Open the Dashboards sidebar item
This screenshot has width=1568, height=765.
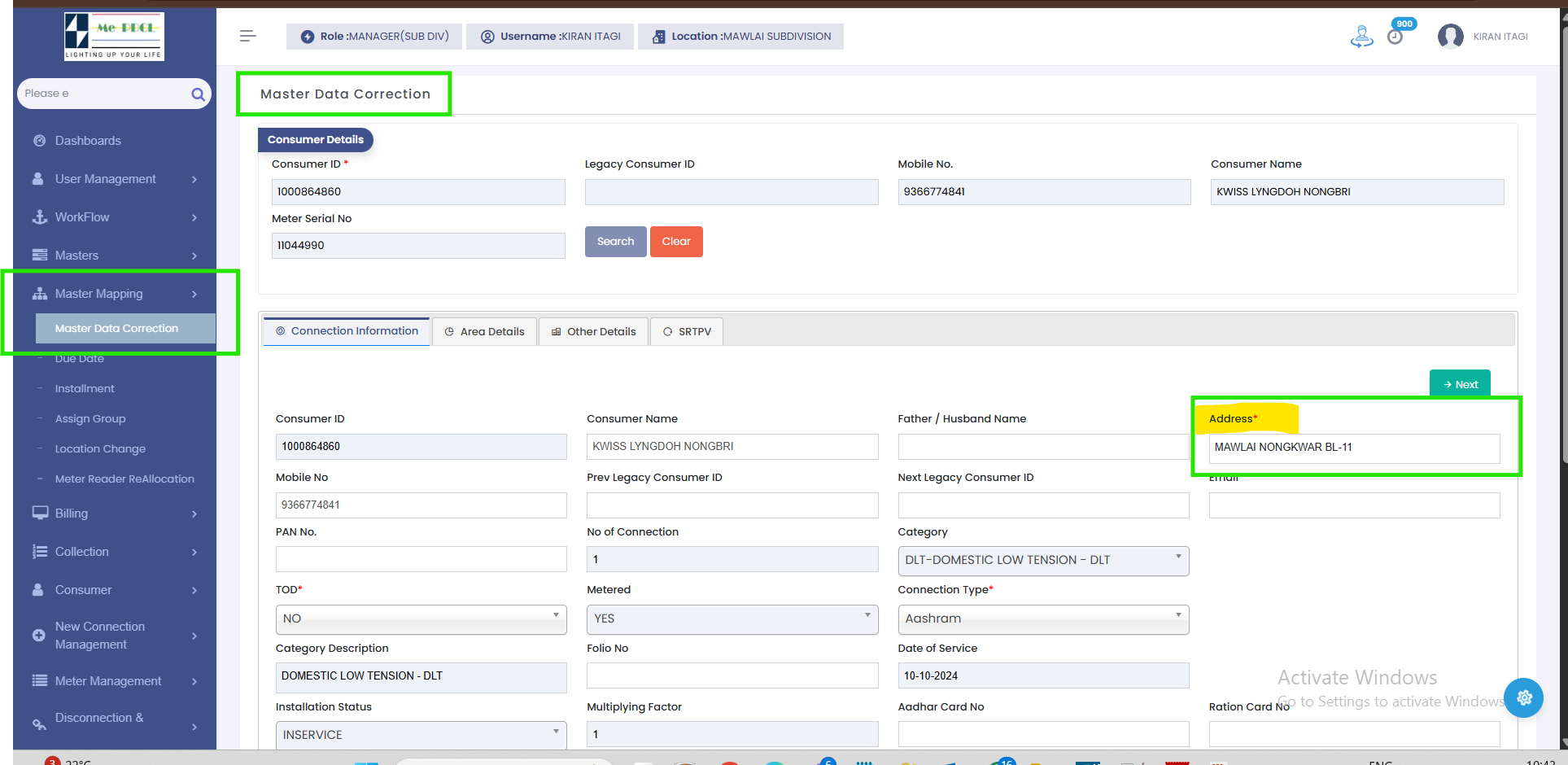coord(88,141)
